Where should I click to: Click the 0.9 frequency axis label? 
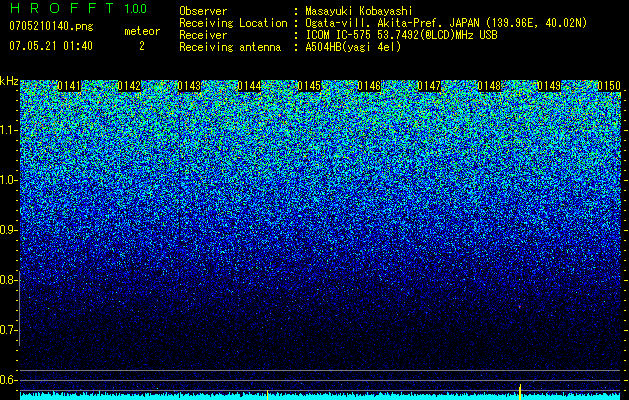[x=7, y=230]
